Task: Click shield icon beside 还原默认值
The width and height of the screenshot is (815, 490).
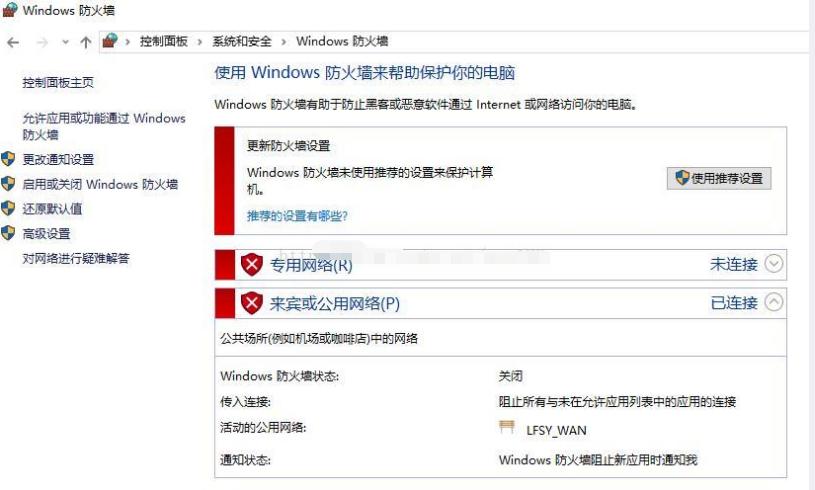Action: click(8, 208)
